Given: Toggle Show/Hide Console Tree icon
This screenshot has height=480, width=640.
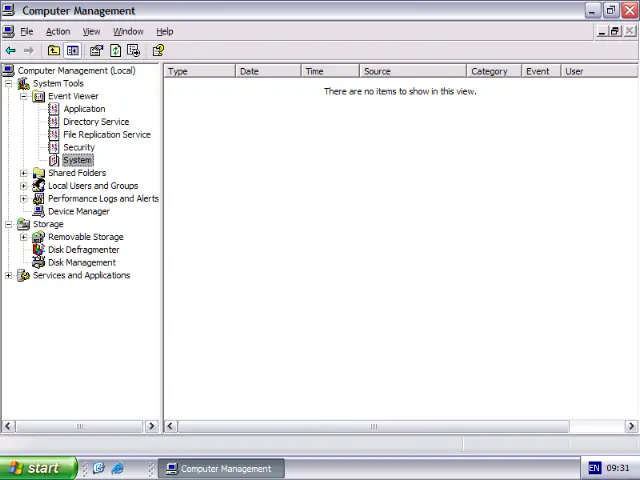Looking at the screenshot, I should click(73, 51).
